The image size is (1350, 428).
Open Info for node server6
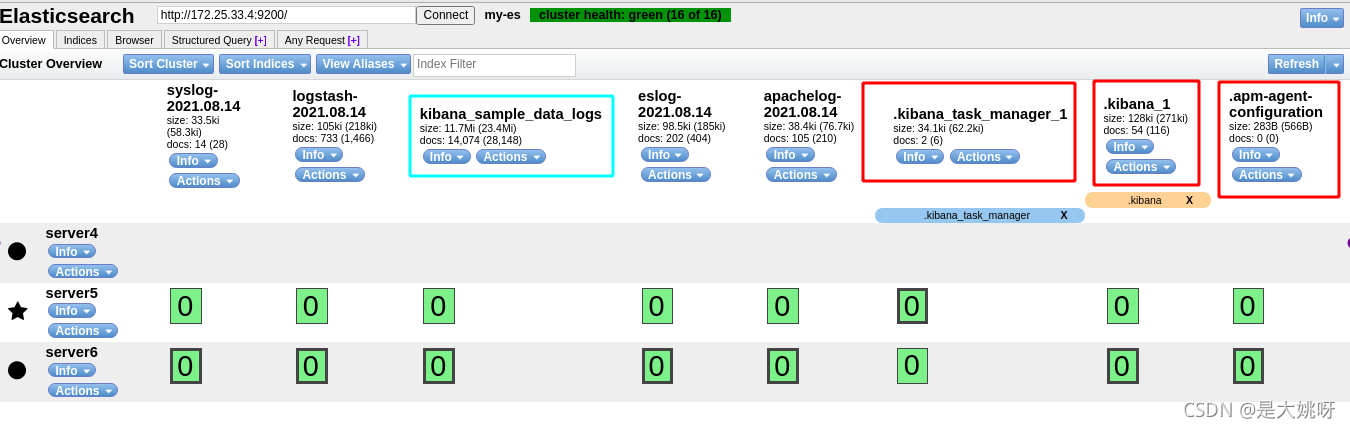[x=72, y=371]
